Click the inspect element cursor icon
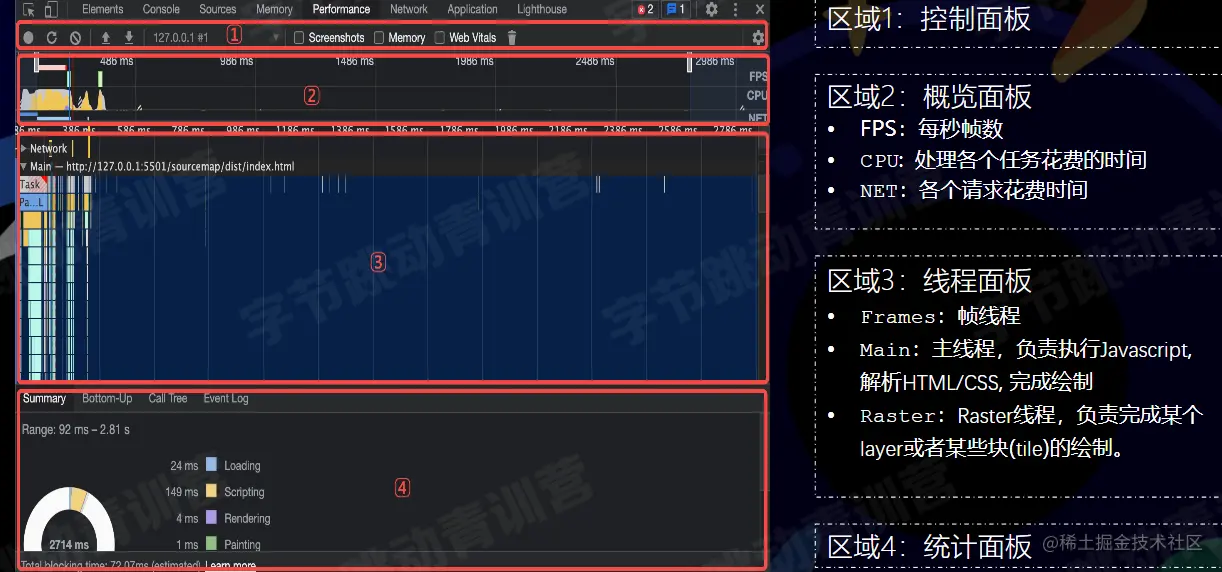Image resolution: width=1222 pixels, height=572 pixels. pos(29,10)
